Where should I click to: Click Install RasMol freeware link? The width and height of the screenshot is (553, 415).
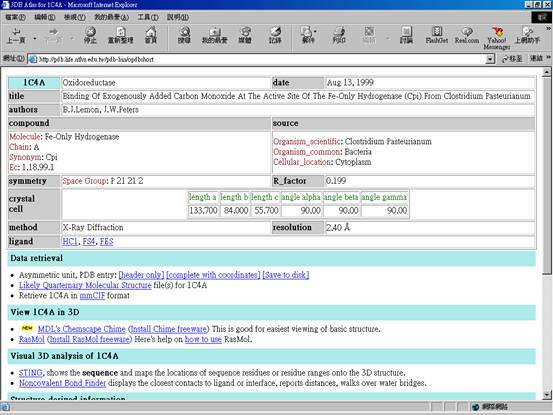tap(89, 339)
